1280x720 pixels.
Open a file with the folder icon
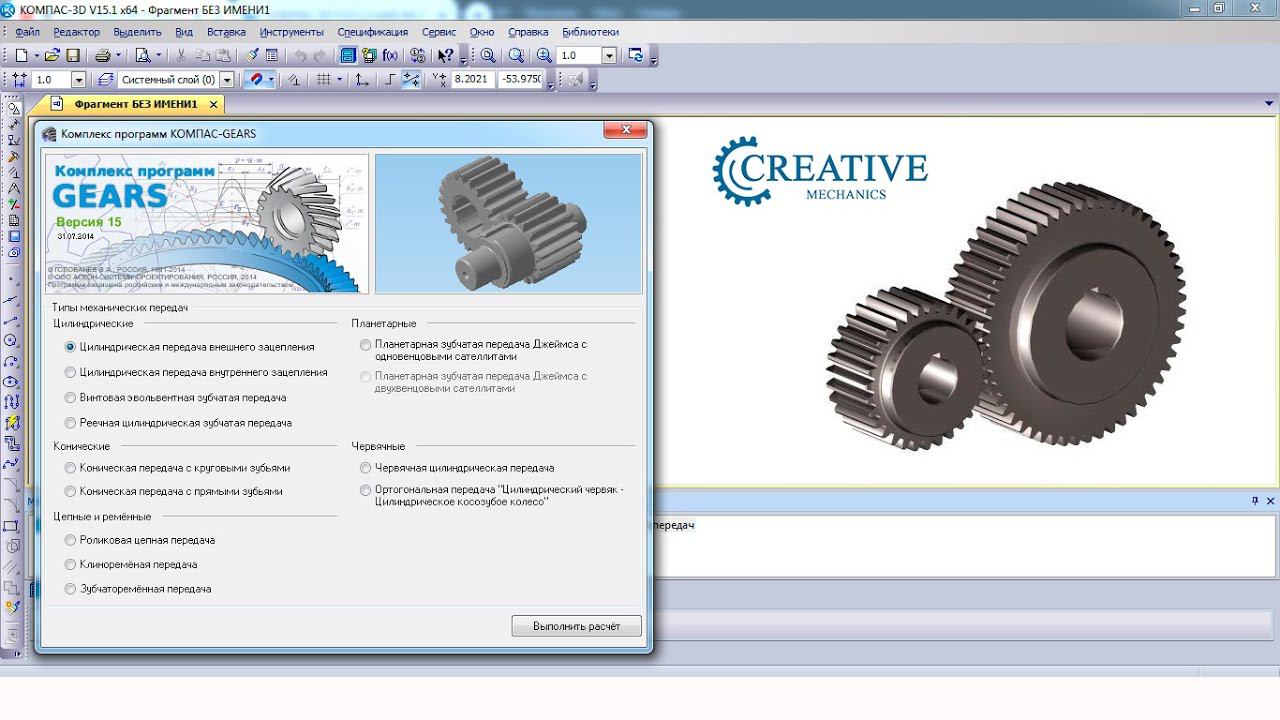click(x=53, y=56)
